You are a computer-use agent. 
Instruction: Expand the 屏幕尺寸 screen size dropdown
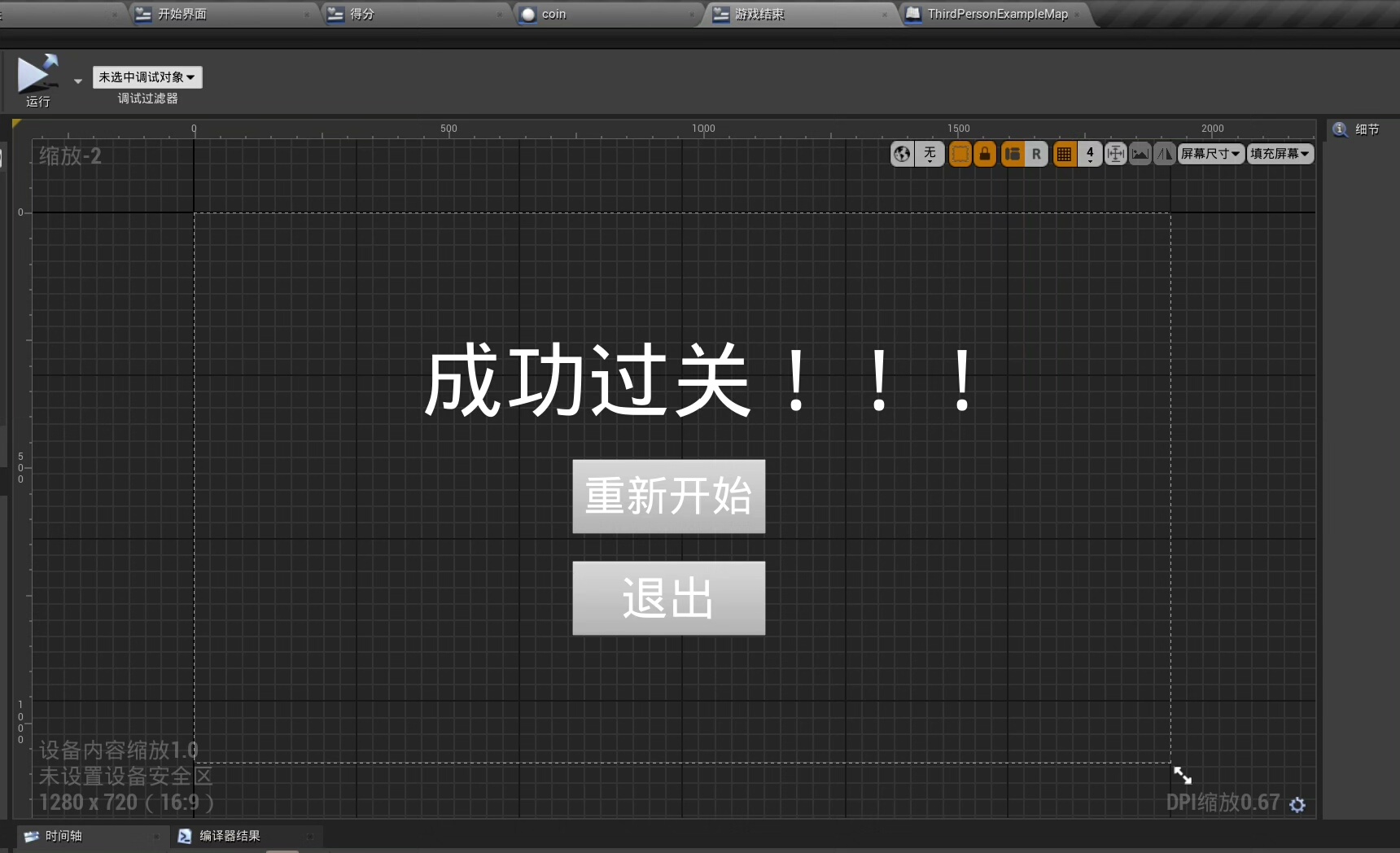click(x=1210, y=154)
